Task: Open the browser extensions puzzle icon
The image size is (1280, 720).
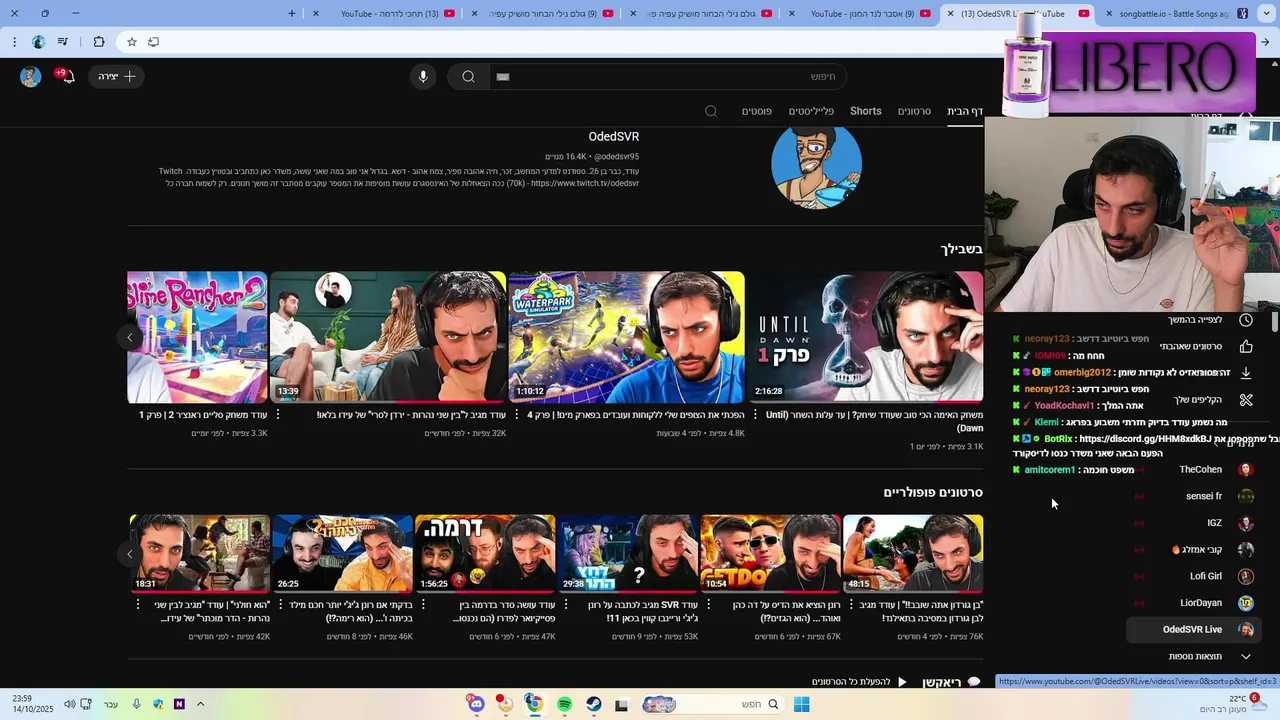Action: tap(98, 42)
